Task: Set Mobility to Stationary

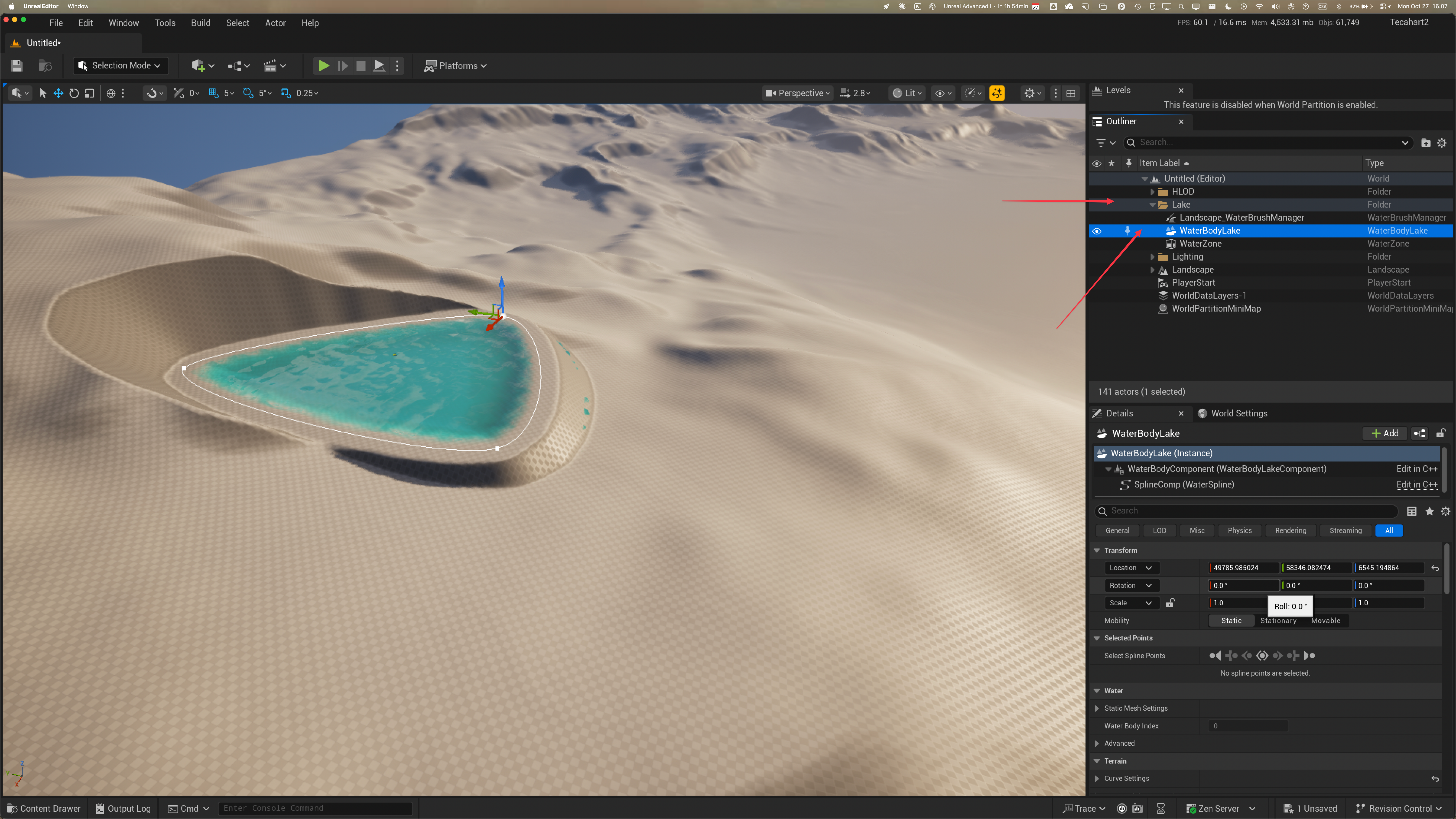Action: (x=1279, y=621)
